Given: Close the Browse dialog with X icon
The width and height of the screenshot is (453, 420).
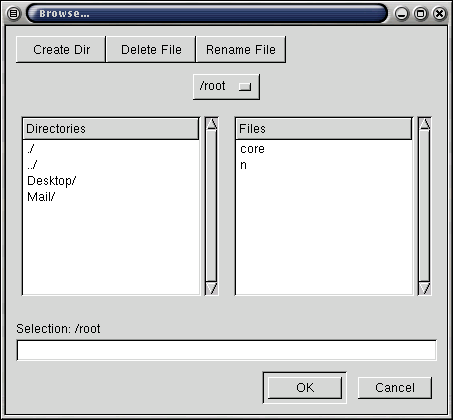Looking at the screenshot, I should click(x=440, y=14).
